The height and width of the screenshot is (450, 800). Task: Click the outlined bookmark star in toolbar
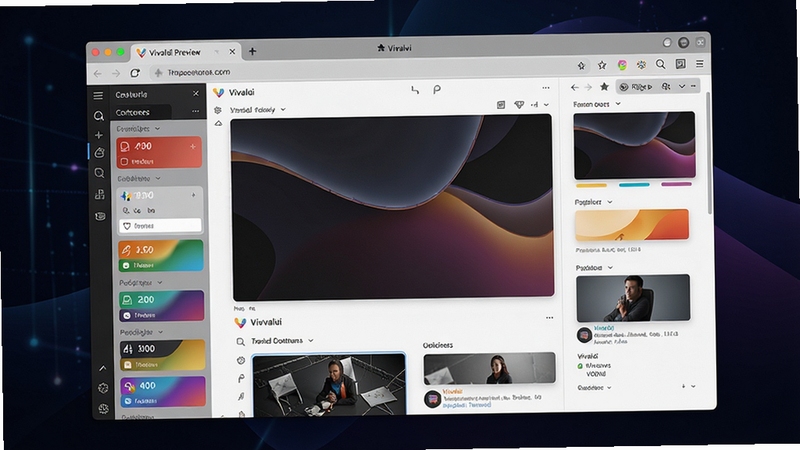point(602,65)
